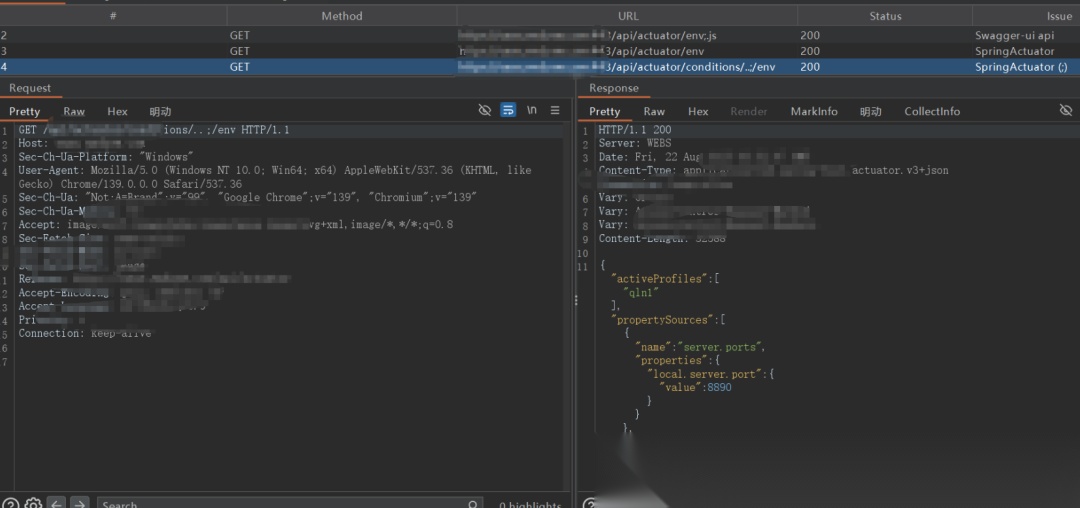Sort table by the Method column header

pyautogui.click(x=342, y=16)
